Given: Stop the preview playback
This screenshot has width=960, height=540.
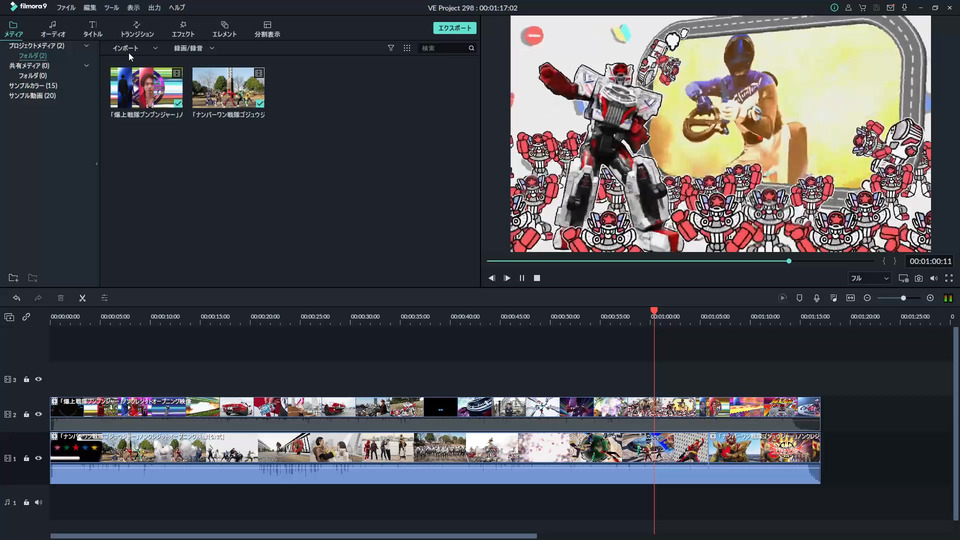Looking at the screenshot, I should point(537,278).
